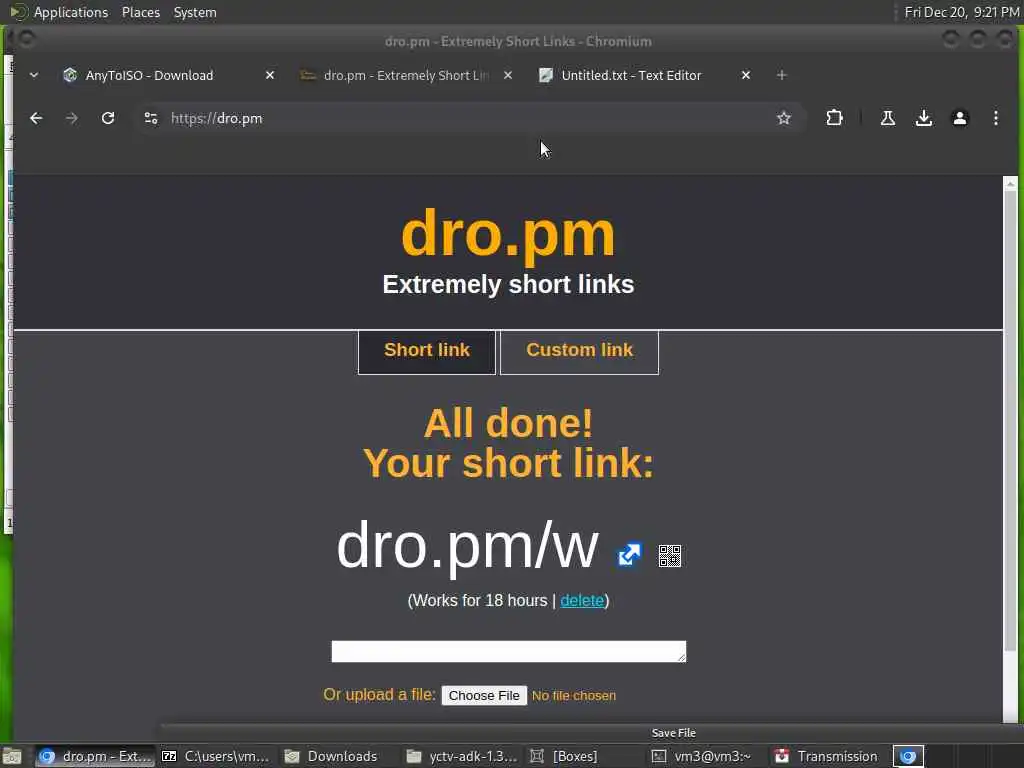Click the Choose File button
The image size is (1024, 768).
tap(484, 696)
